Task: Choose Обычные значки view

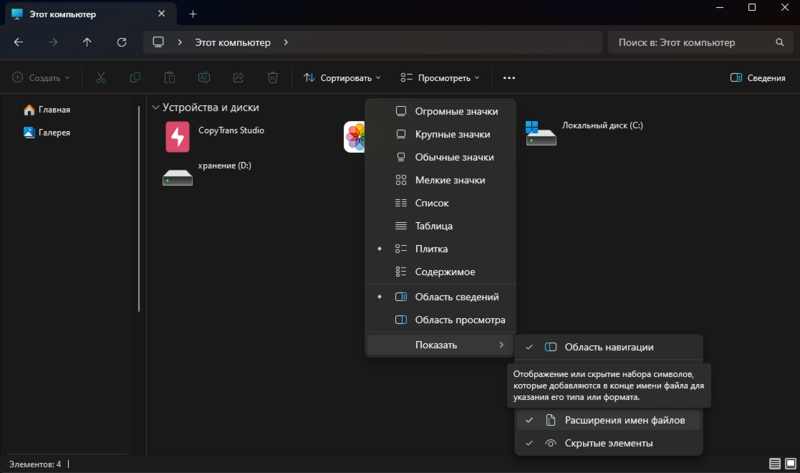Action: [441, 157]
